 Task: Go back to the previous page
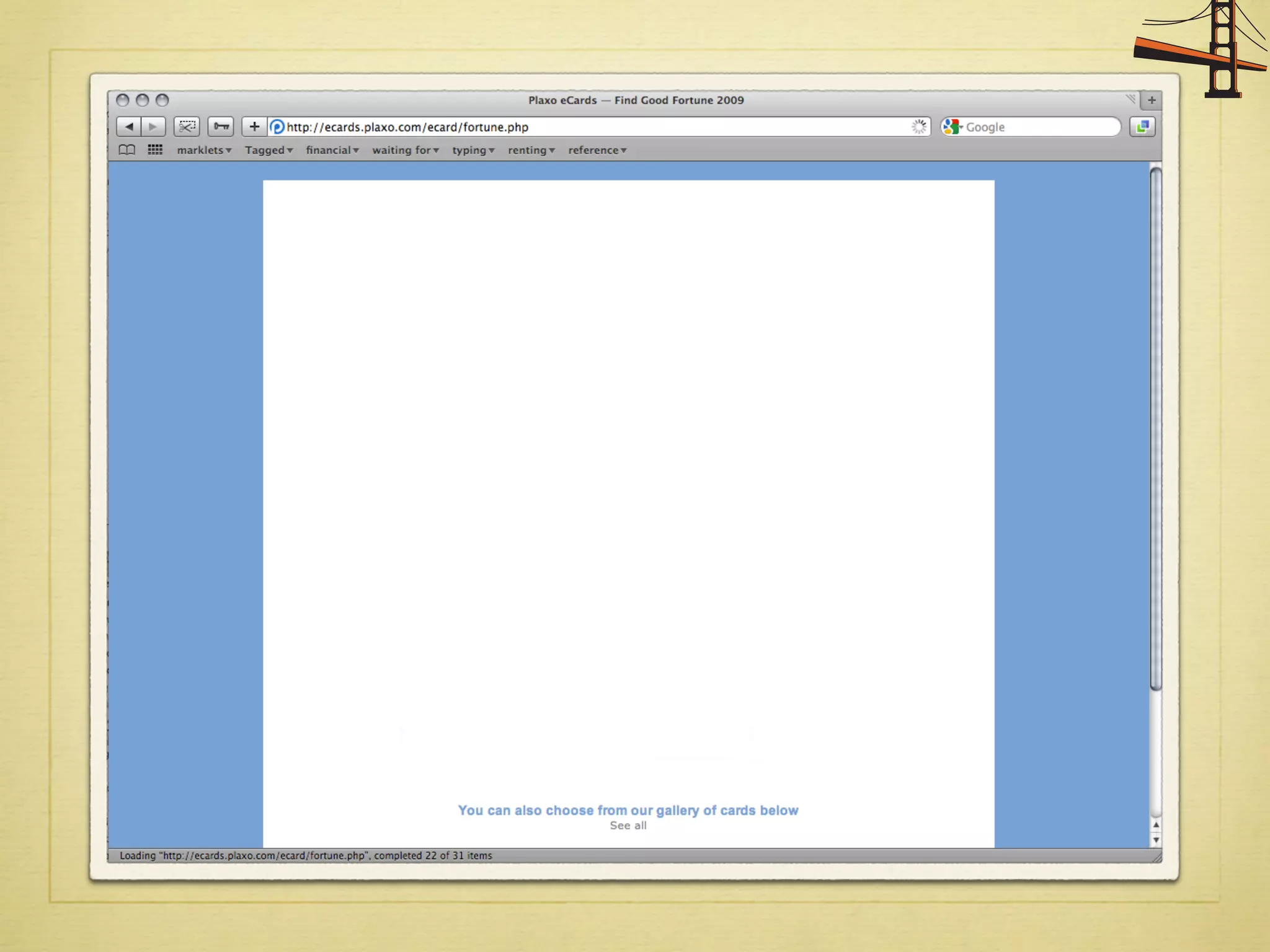coord(128,126)
